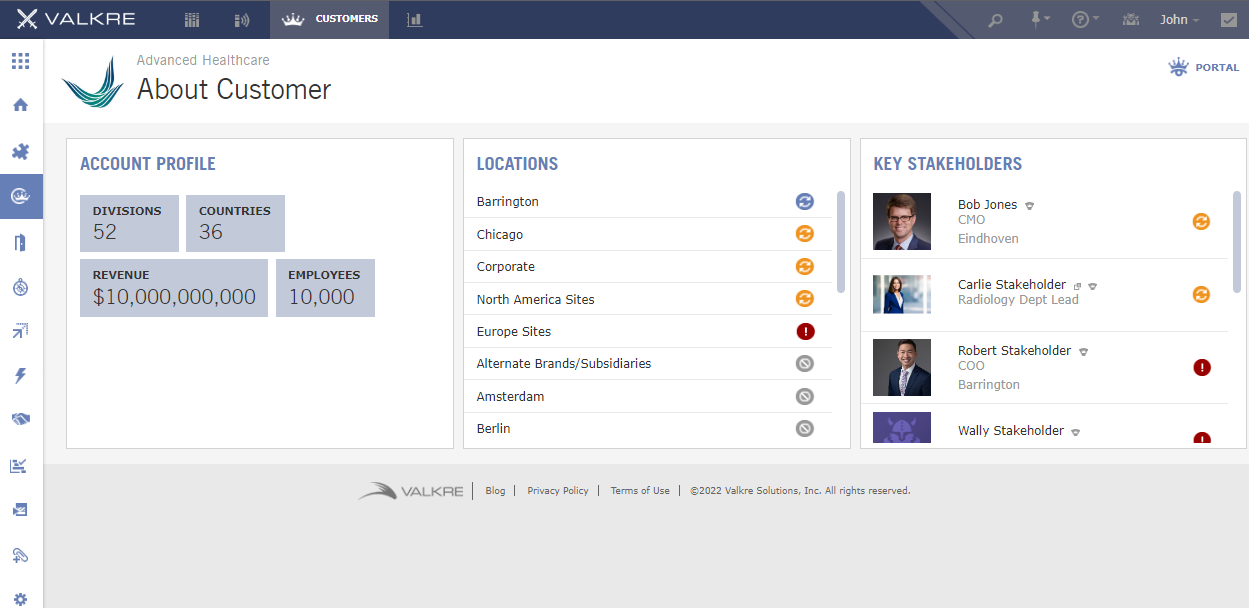Click the Amsterdam grey disabled status icon
Viewport: 1249px width, 608px height.
tap(805, 396)
